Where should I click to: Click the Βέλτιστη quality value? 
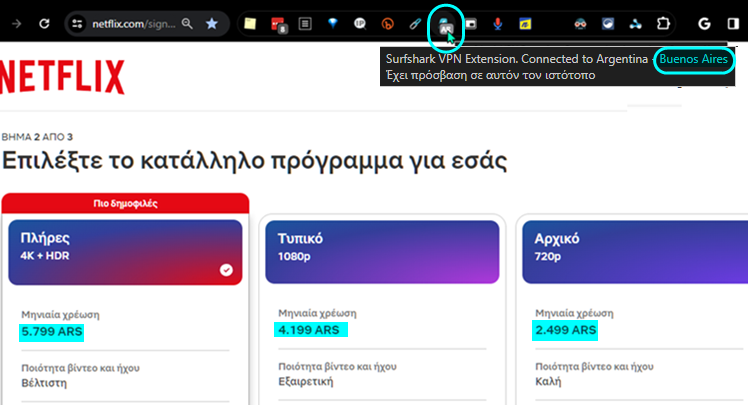[x=44, y=383]
